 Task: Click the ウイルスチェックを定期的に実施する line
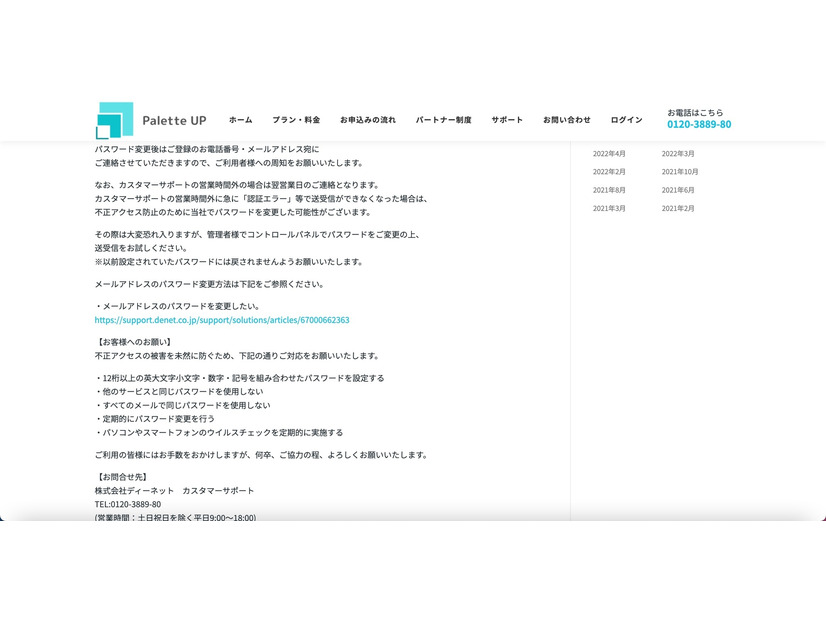pyautogui.click(x=219, y=432)
